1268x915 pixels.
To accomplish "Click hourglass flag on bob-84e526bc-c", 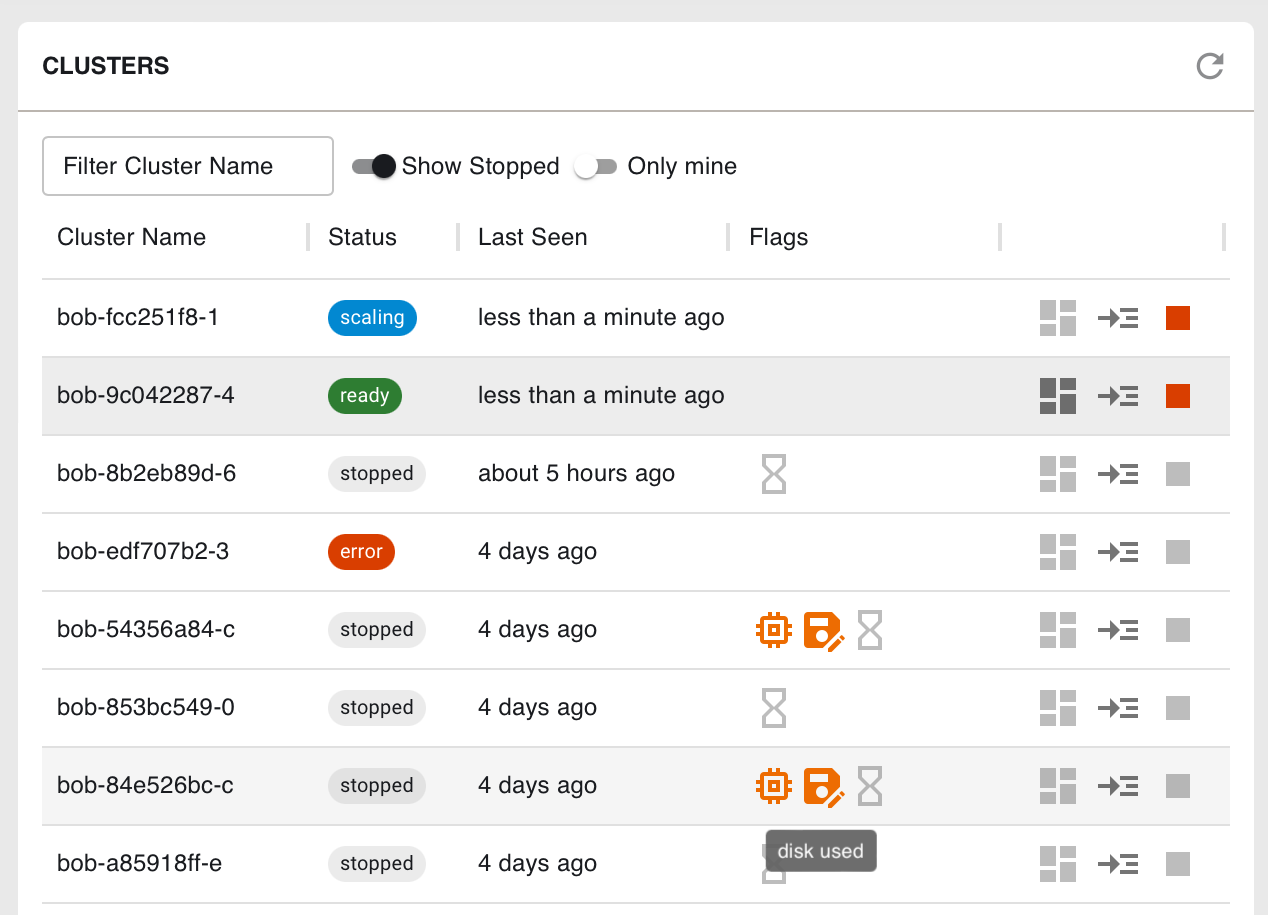I will pos(870,786).
